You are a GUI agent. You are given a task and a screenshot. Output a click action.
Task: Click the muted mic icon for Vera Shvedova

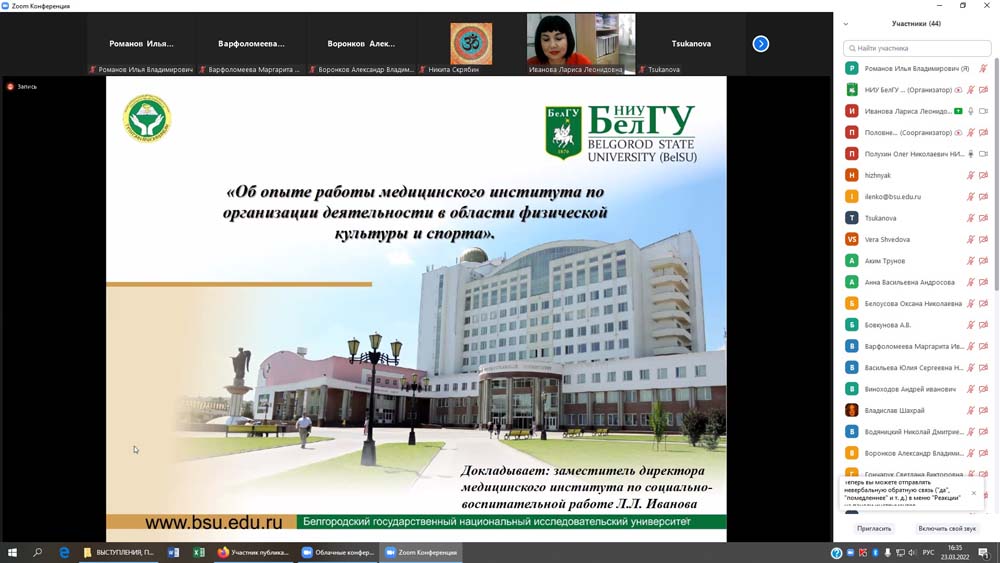970,239
